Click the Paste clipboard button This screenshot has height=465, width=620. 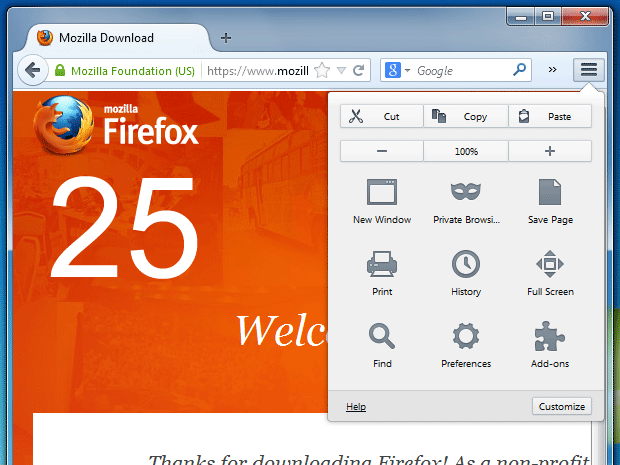click(x=550, y=116)
